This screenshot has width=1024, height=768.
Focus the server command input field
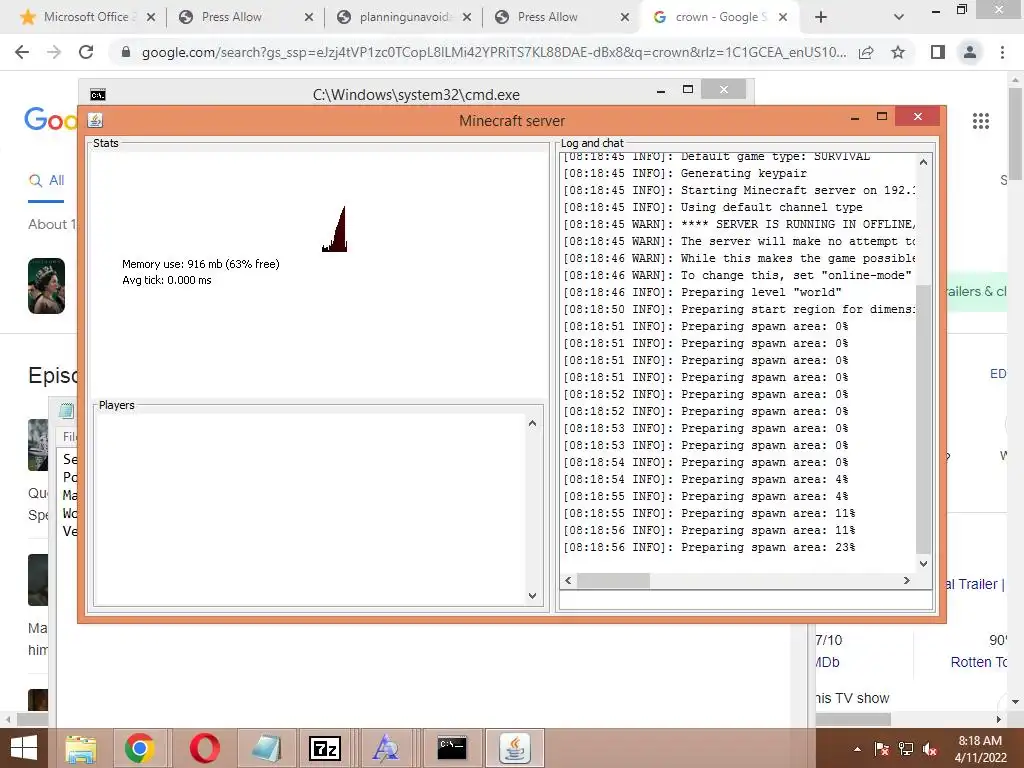[746, 600]
